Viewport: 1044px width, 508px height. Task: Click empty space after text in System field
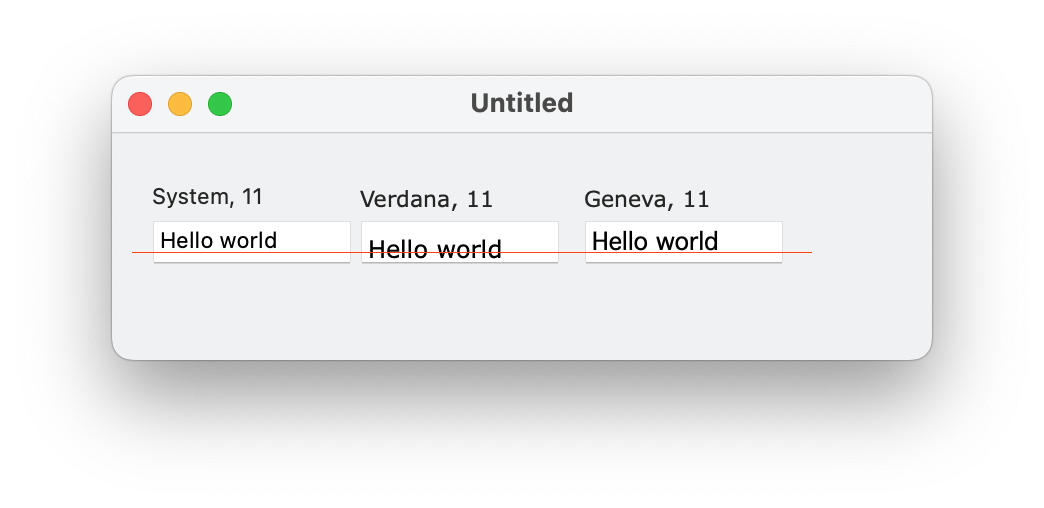pos(313,240)
